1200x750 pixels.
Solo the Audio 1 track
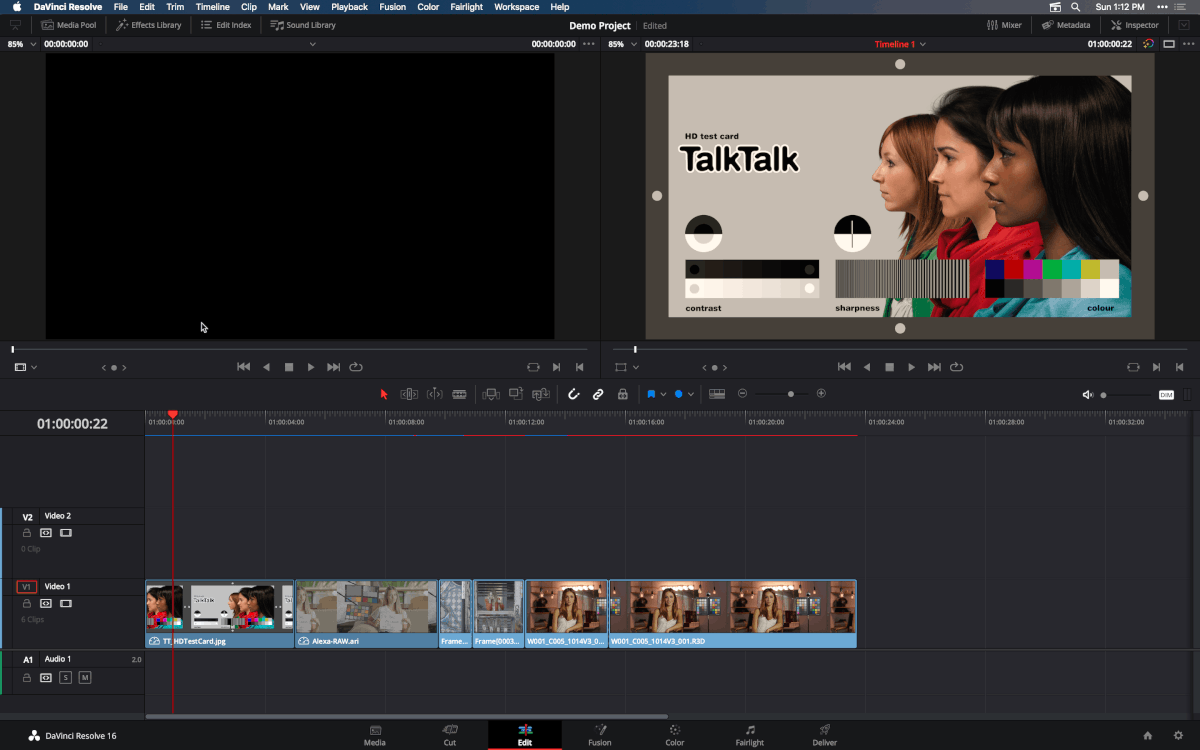(65, 677)
